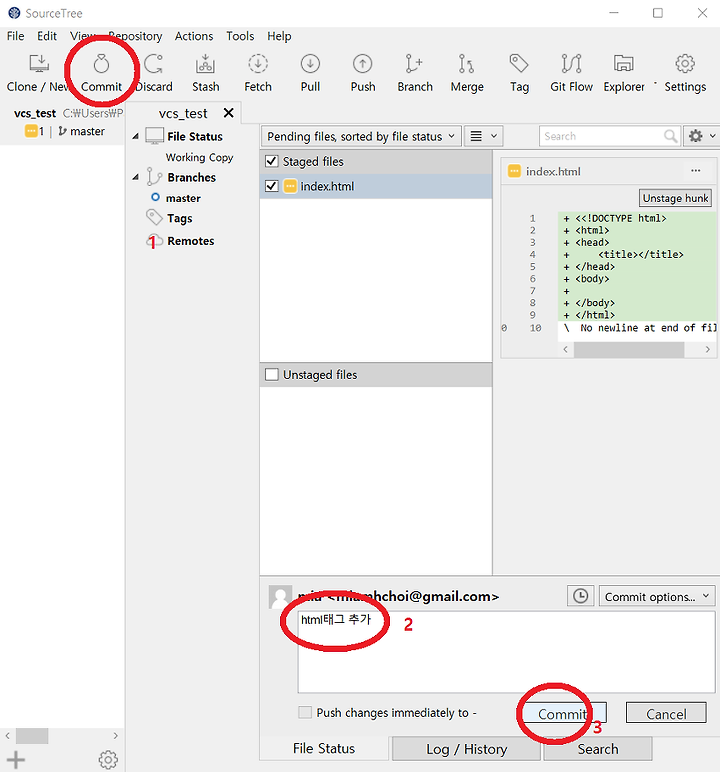Click the Tags icon in sidebar

tap(154, 217)
